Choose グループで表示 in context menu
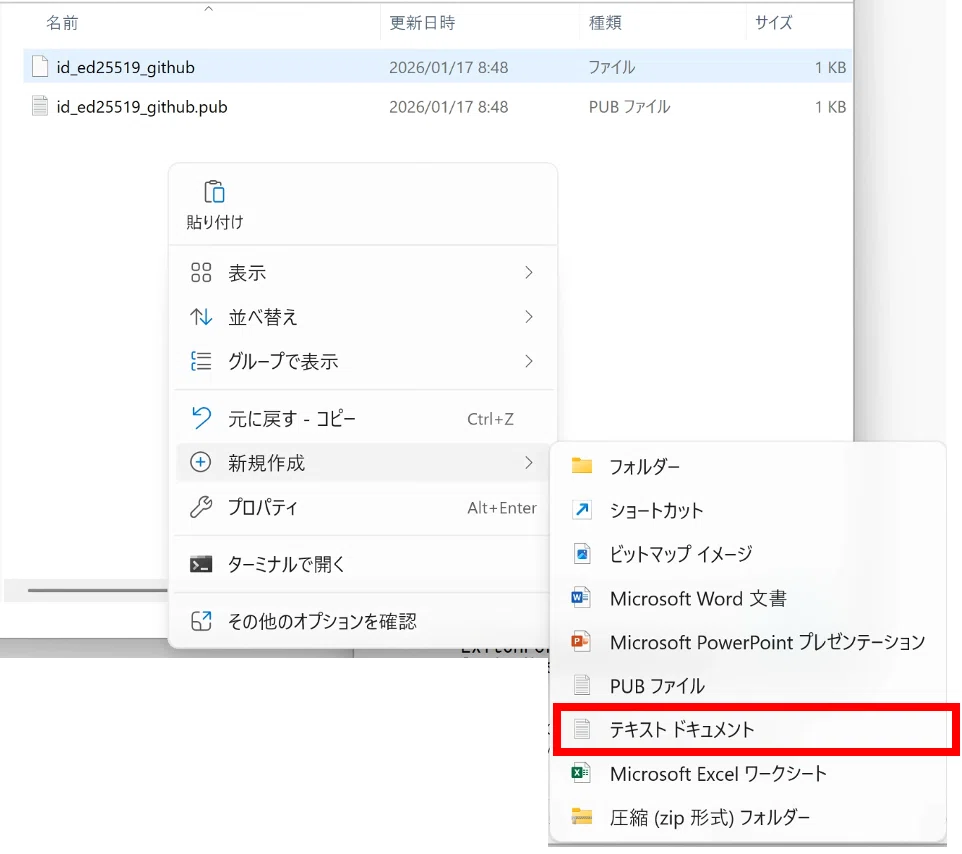 pyautogui.click(x=364, y=361)
